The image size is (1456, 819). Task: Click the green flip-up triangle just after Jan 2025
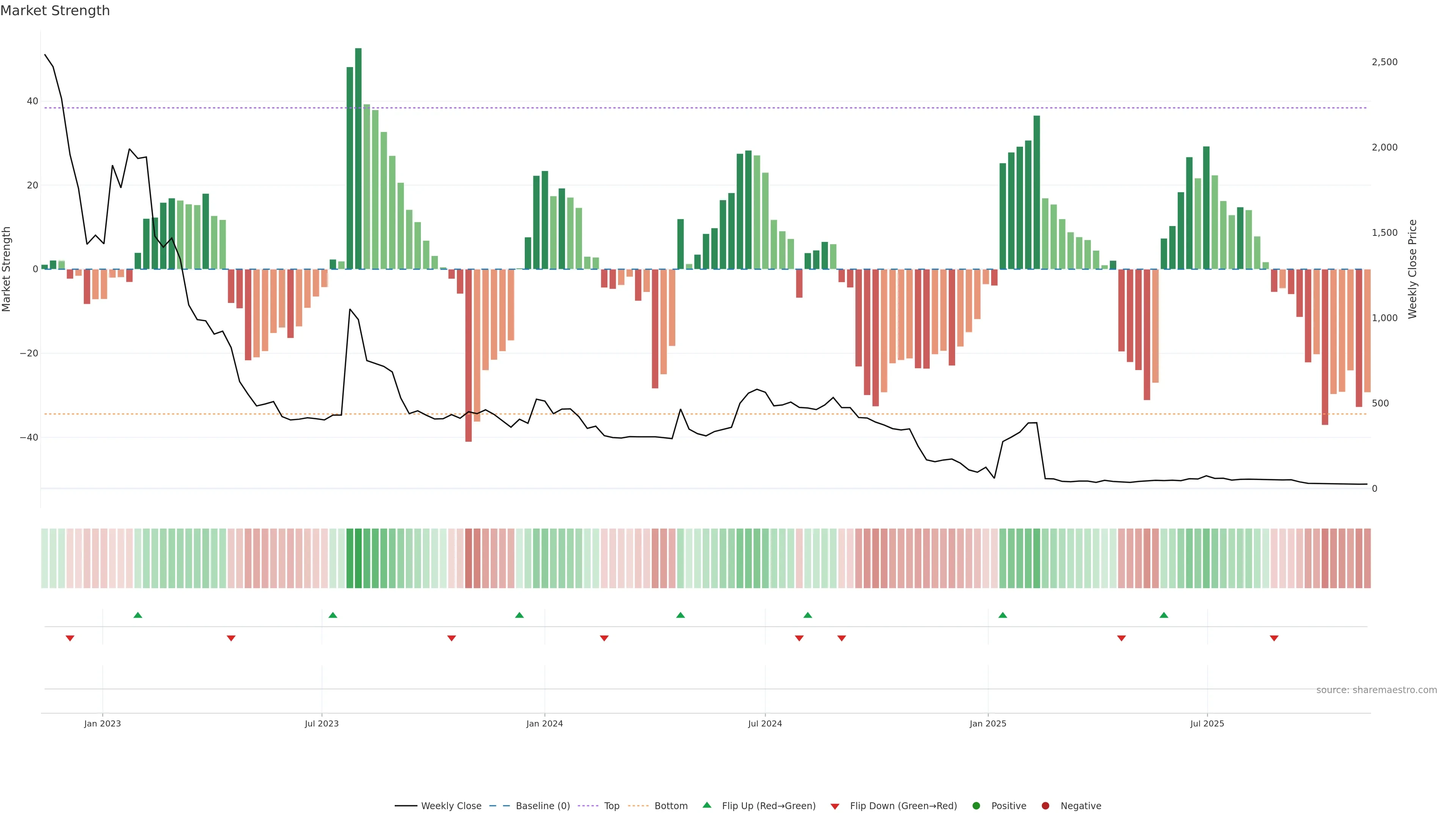coord(1003,615)
